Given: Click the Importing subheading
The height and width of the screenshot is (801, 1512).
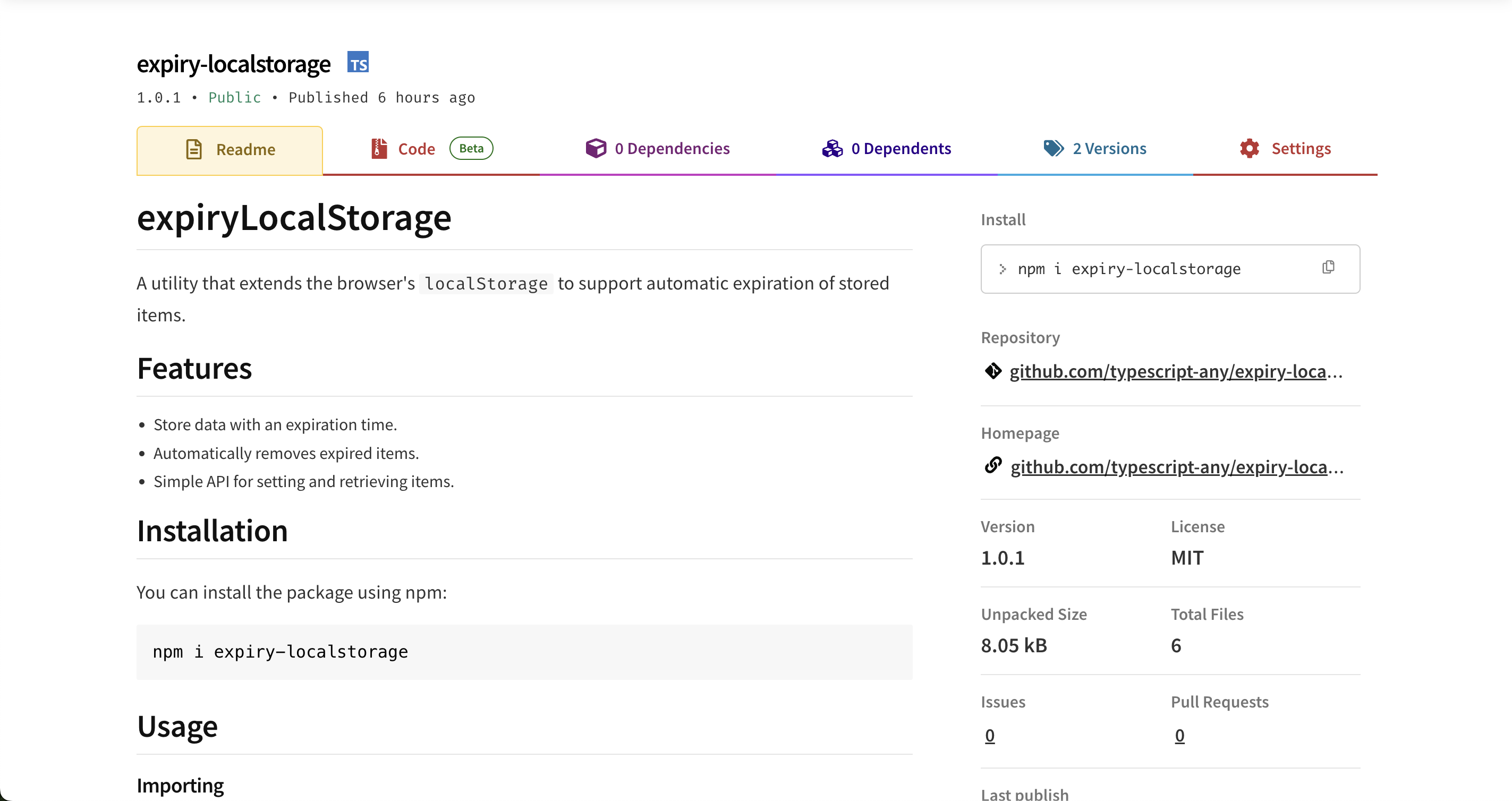Looking at the screenshot, I should click(180, 785).
